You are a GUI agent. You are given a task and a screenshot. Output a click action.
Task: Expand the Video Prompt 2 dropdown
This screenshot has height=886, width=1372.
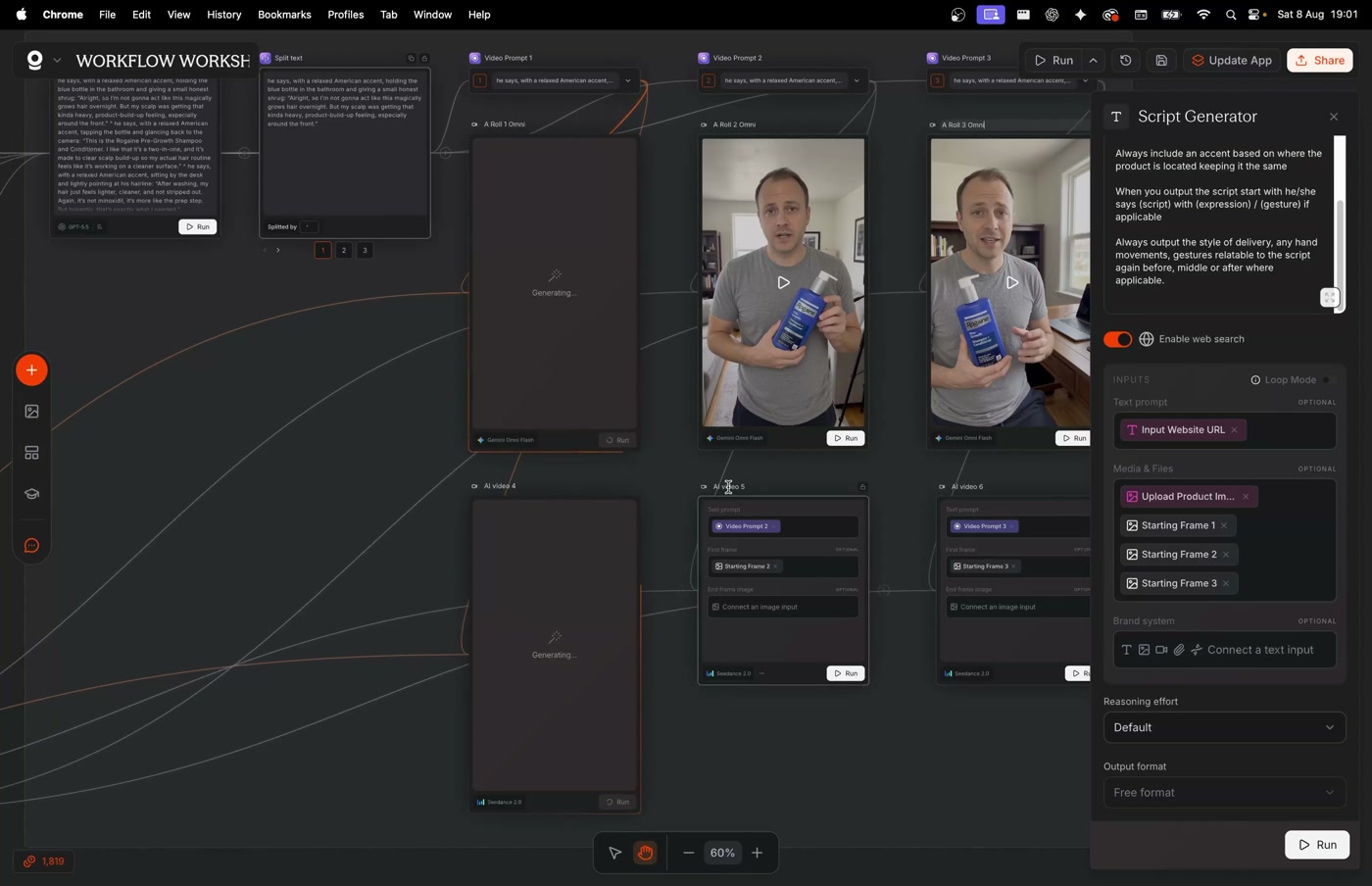coord(857,80)
